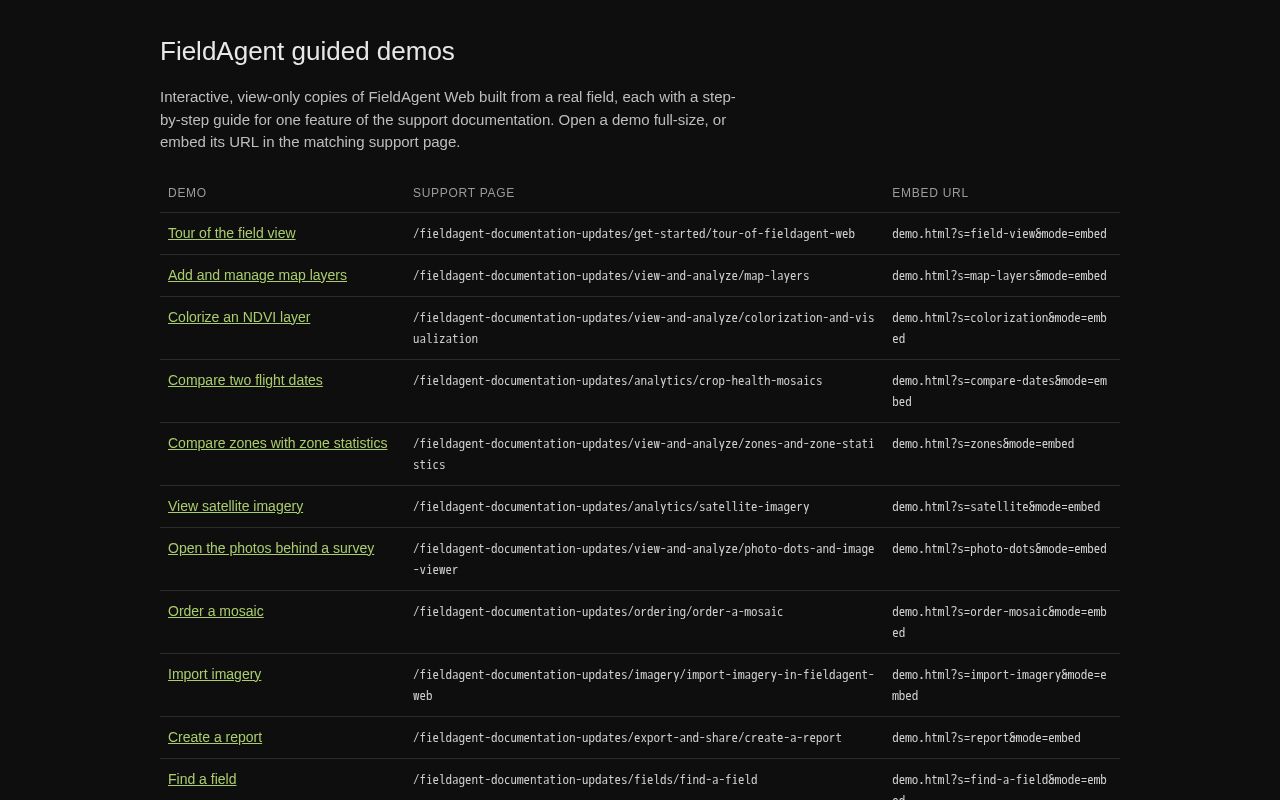Click embed URL for s=colorization
1280x800 pixels.
pos(999,328)
